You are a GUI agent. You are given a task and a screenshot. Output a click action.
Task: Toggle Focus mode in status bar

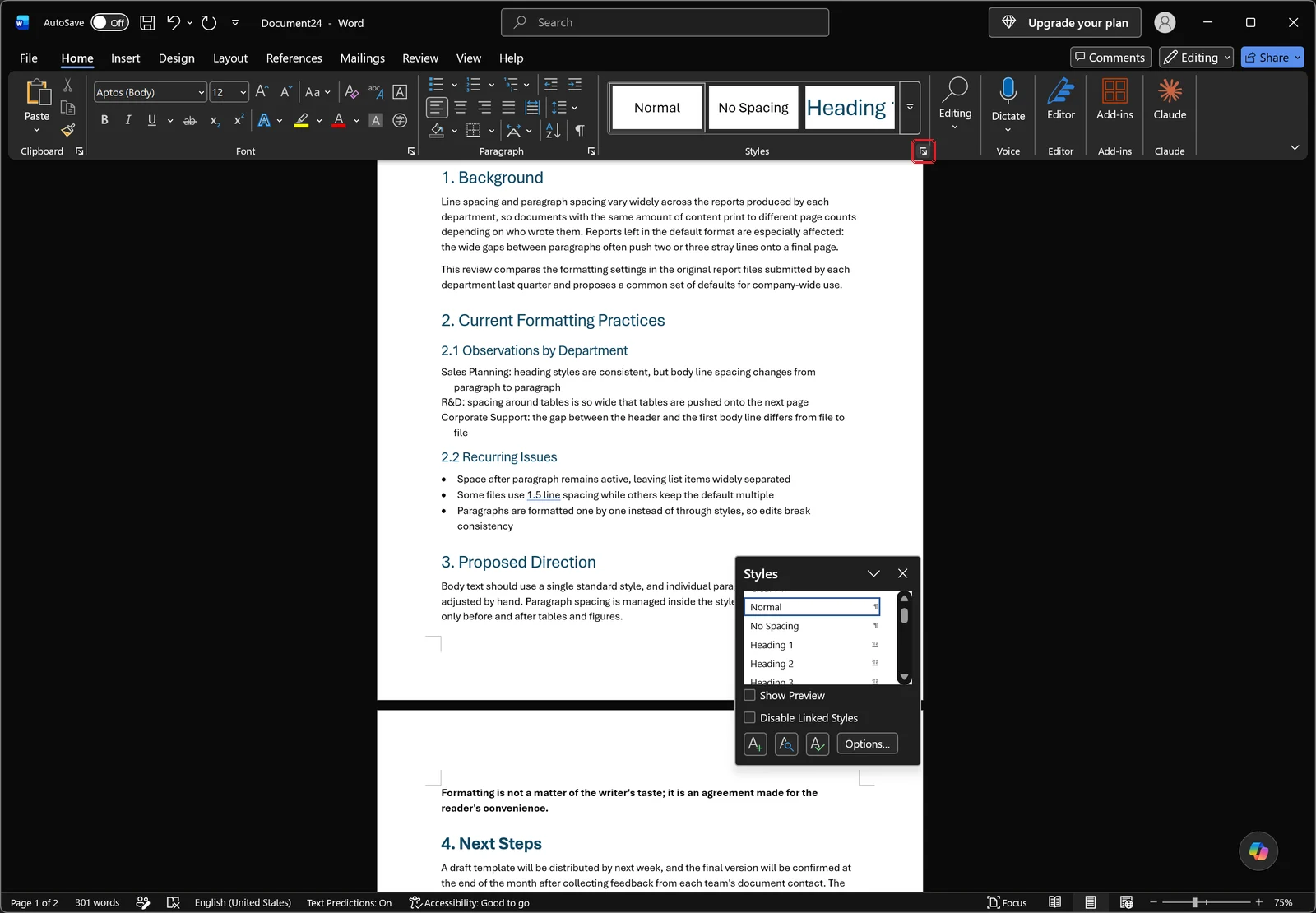(x=1007, y=902)
